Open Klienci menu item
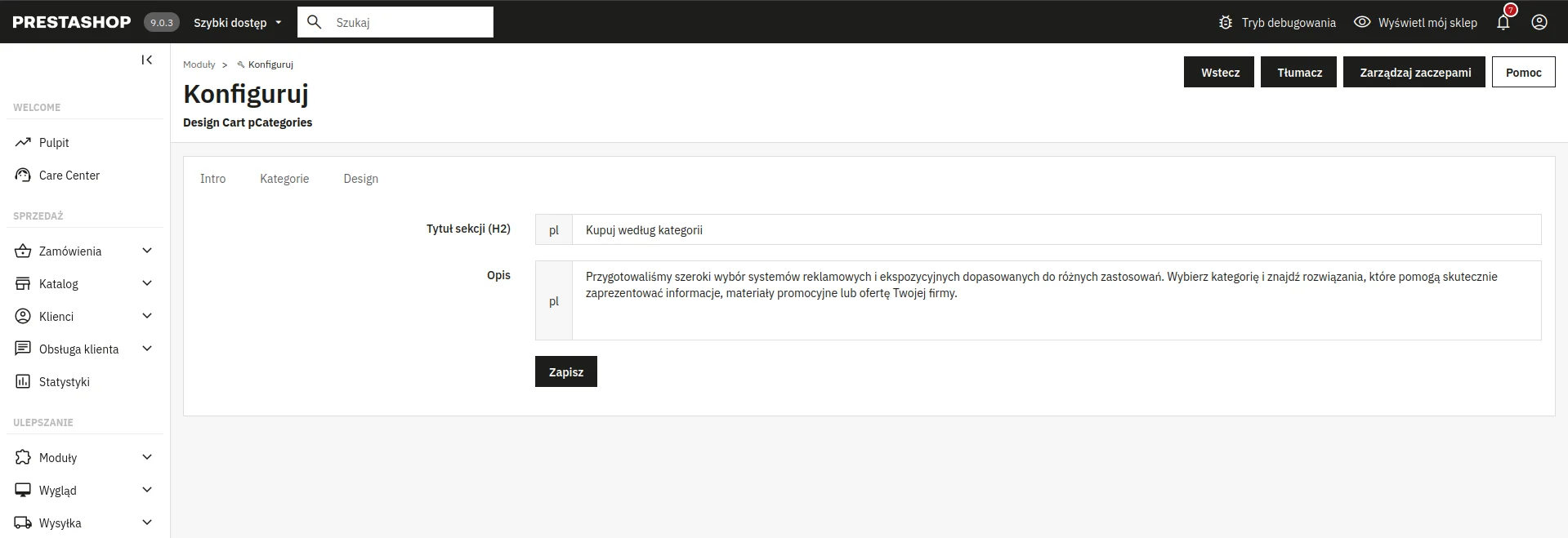 click(x=56, y=317)
